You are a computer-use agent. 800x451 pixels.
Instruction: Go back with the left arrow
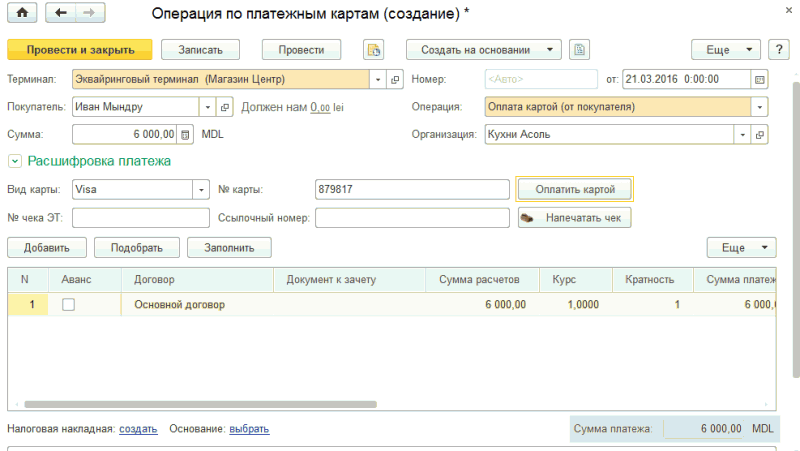(62, 13)
